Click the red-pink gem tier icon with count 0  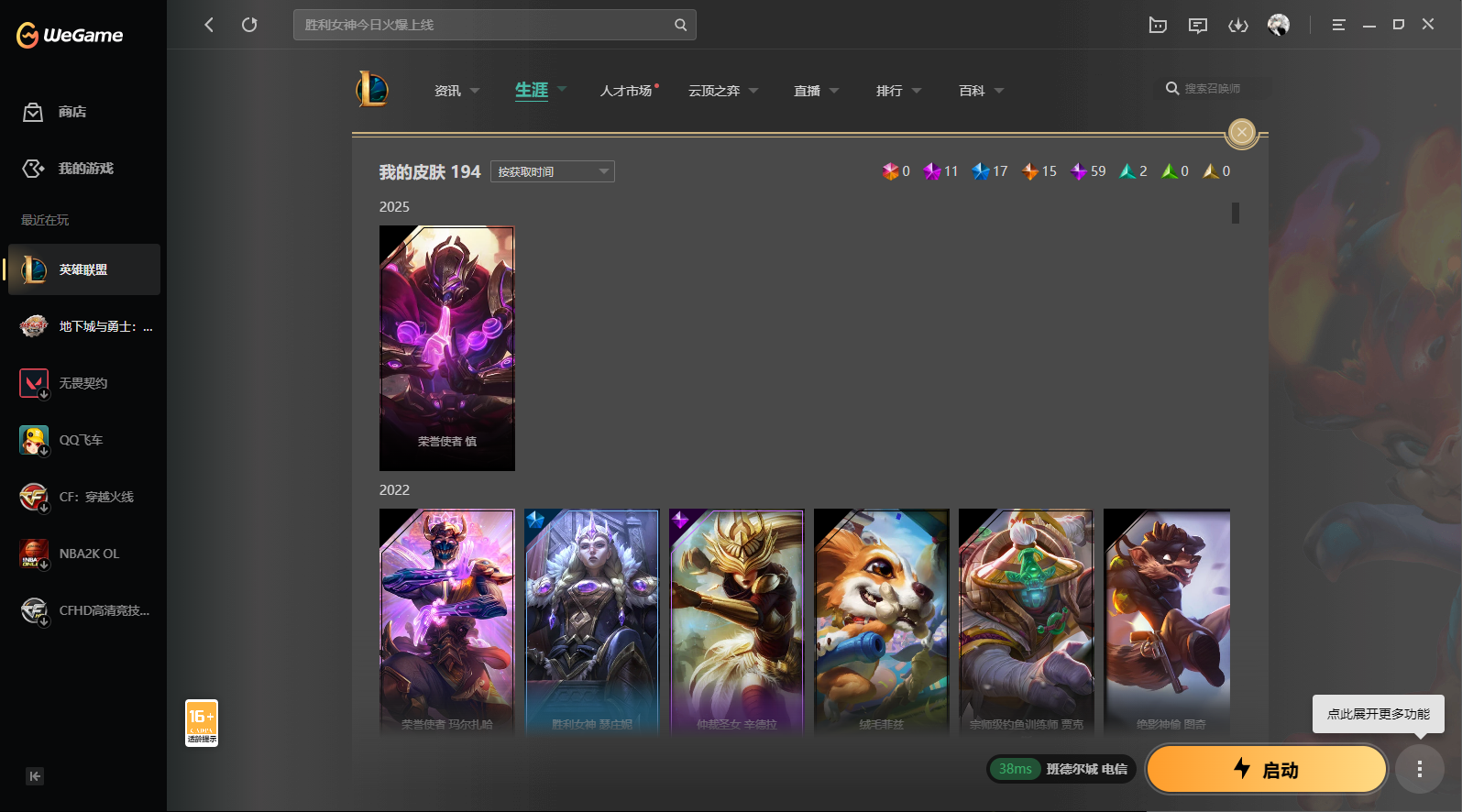[890, 171]
